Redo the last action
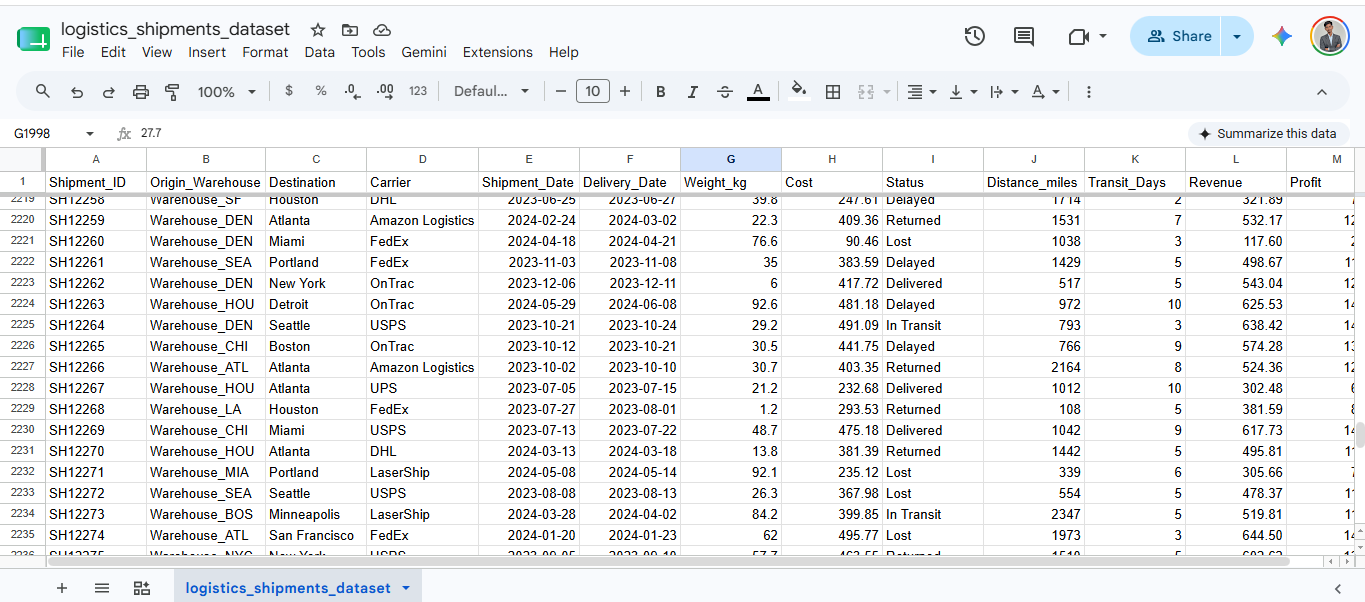Screen dimensions: 1365x602 pos(109,91)
